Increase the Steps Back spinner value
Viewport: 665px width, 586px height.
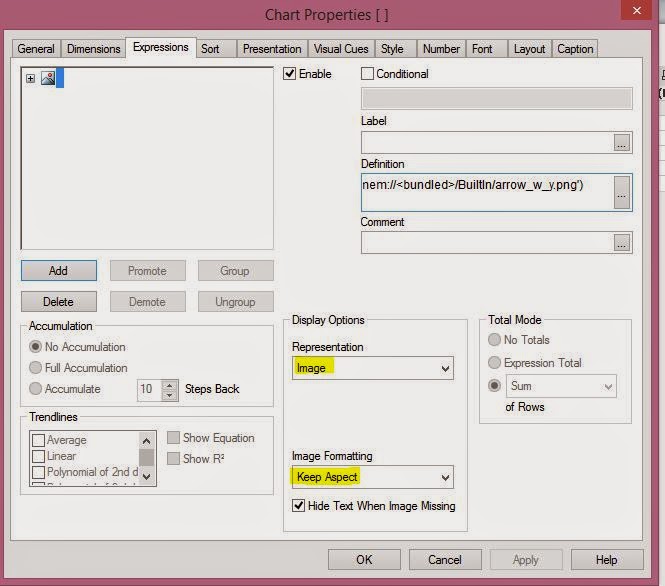170,385
